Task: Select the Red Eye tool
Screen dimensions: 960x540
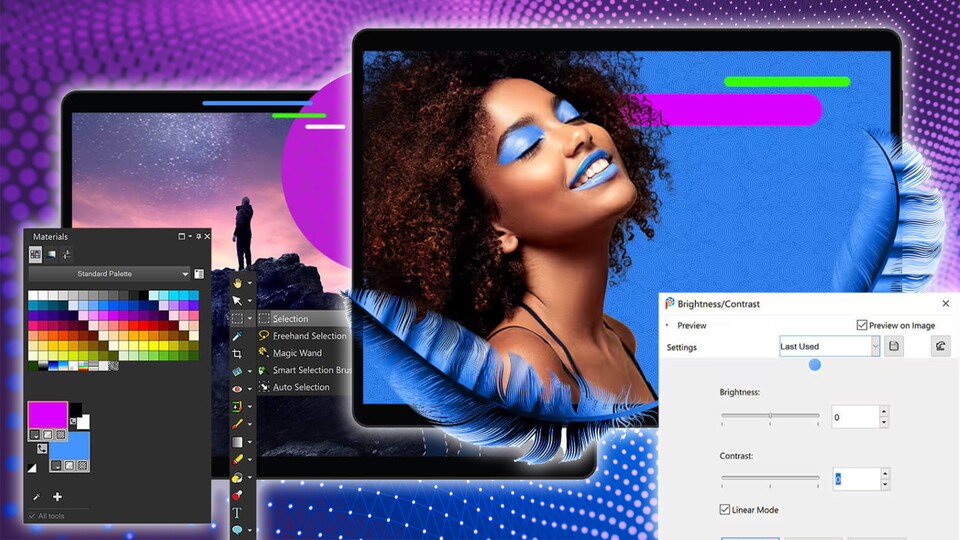Action: pyautogui.click(x=237, y=389)
